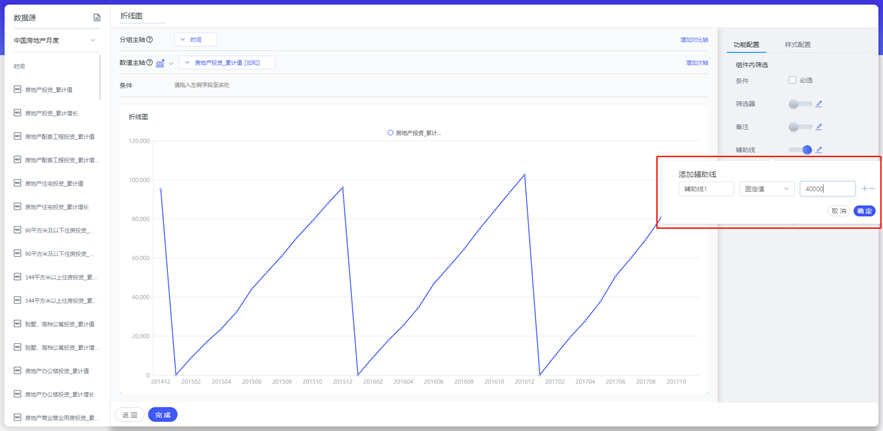Viewport: 883px width, 431px height.
Task: Expand the 时间 group axis dropdown
Action: 195,40
